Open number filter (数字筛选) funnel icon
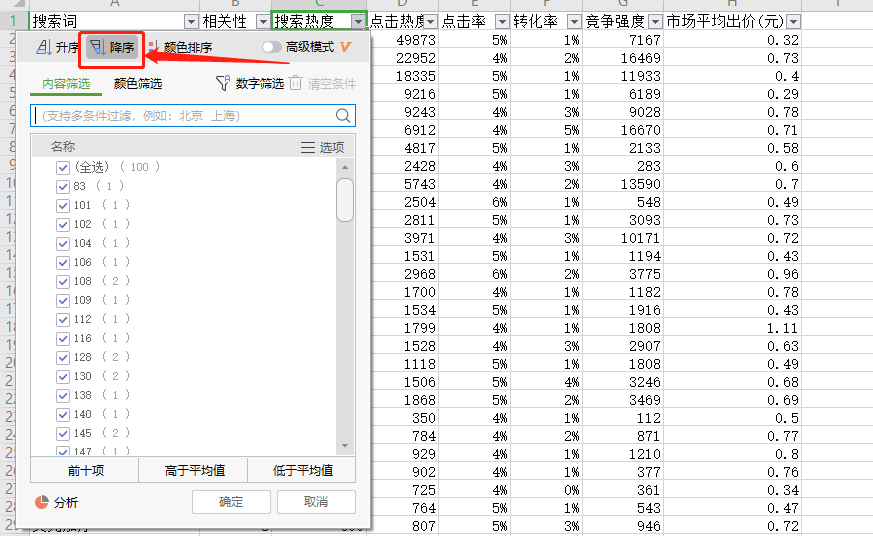873x536 pixels. tap(223, 84)
